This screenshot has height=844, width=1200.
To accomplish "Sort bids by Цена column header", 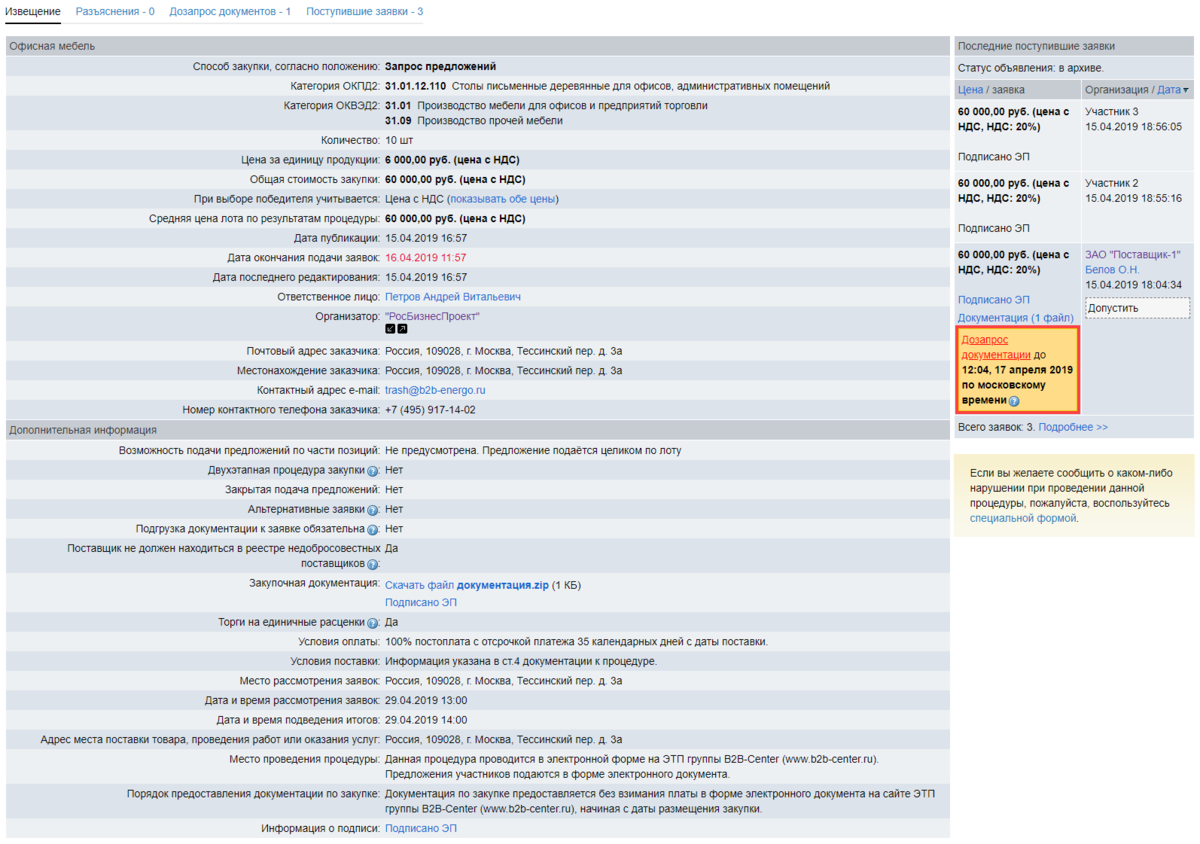I will pyautogui.click(x=970, y=90).
